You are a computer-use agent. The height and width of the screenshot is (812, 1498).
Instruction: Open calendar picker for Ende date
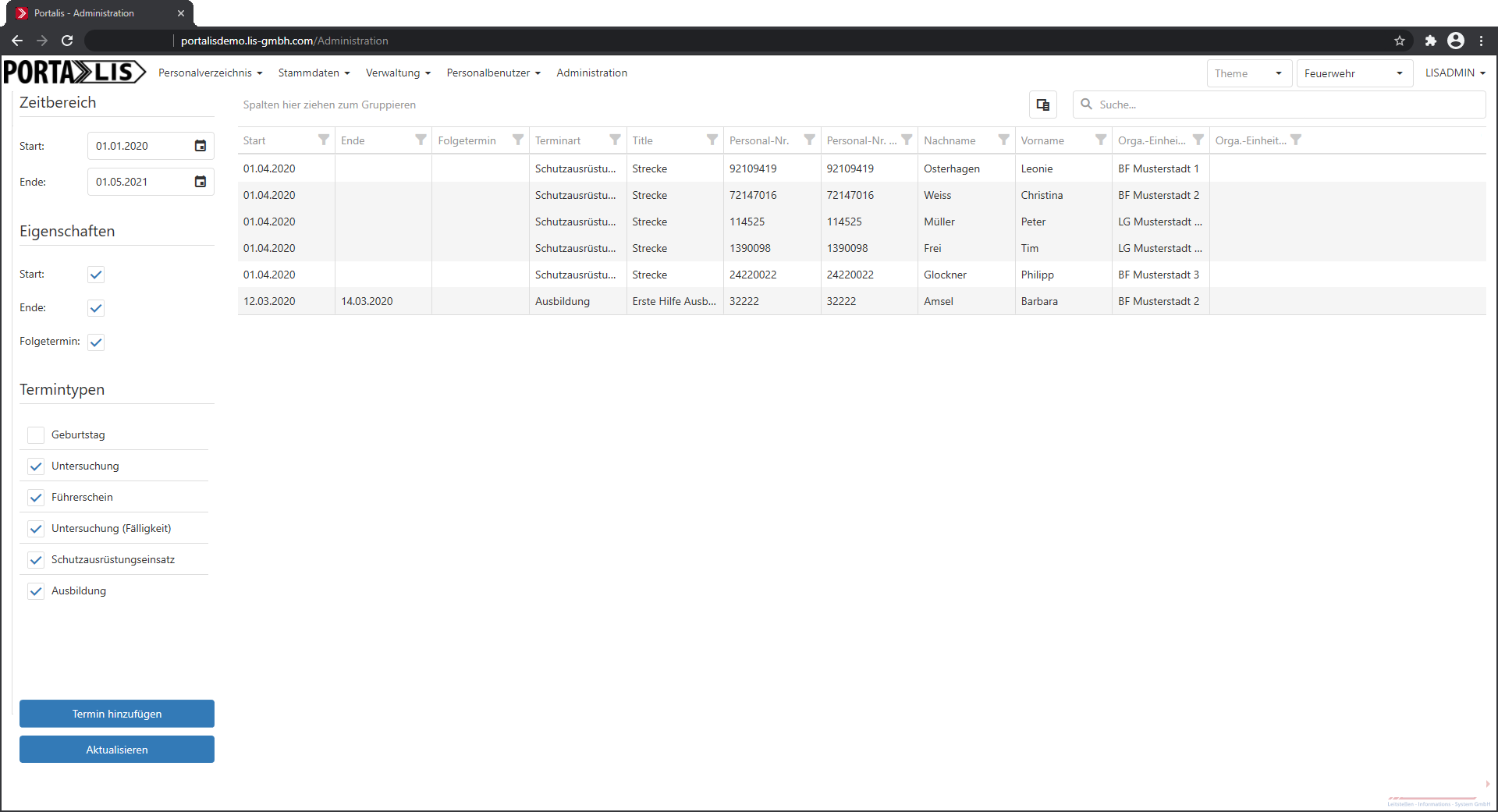pyautogui.click(x=200, y=182)
